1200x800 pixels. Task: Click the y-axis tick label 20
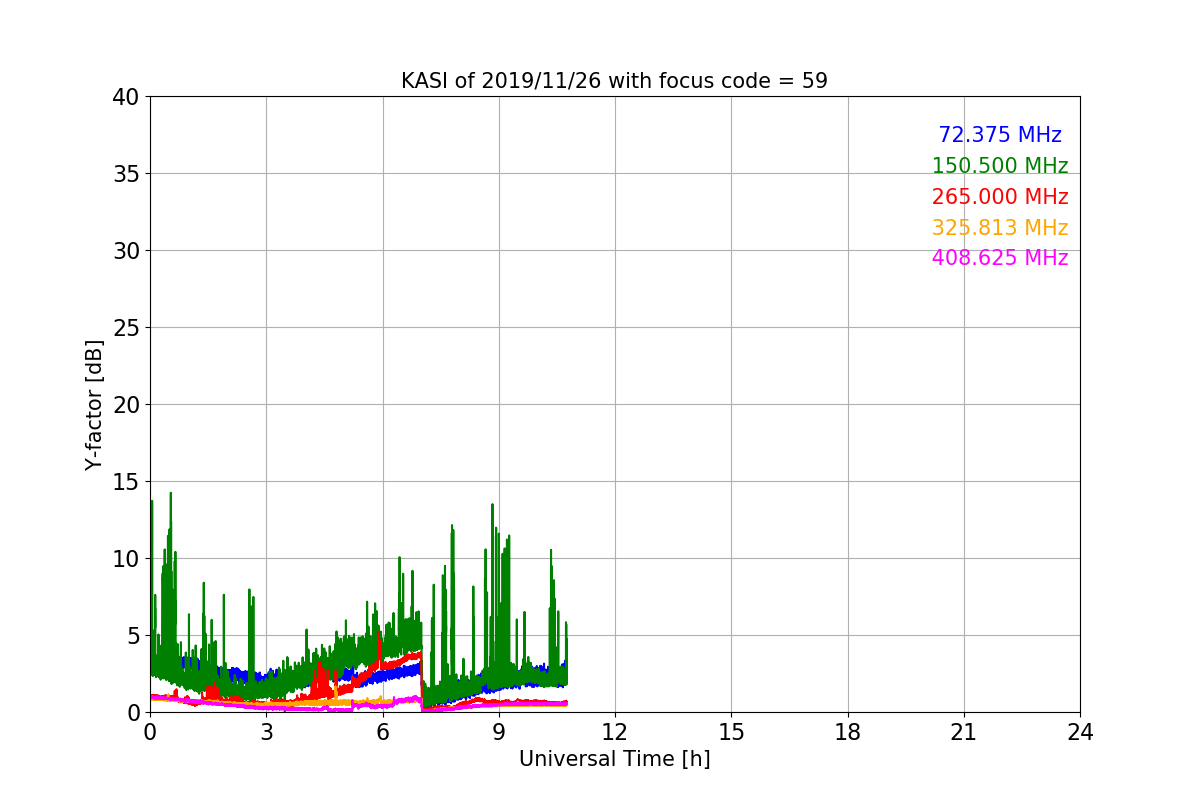point(127,405)
